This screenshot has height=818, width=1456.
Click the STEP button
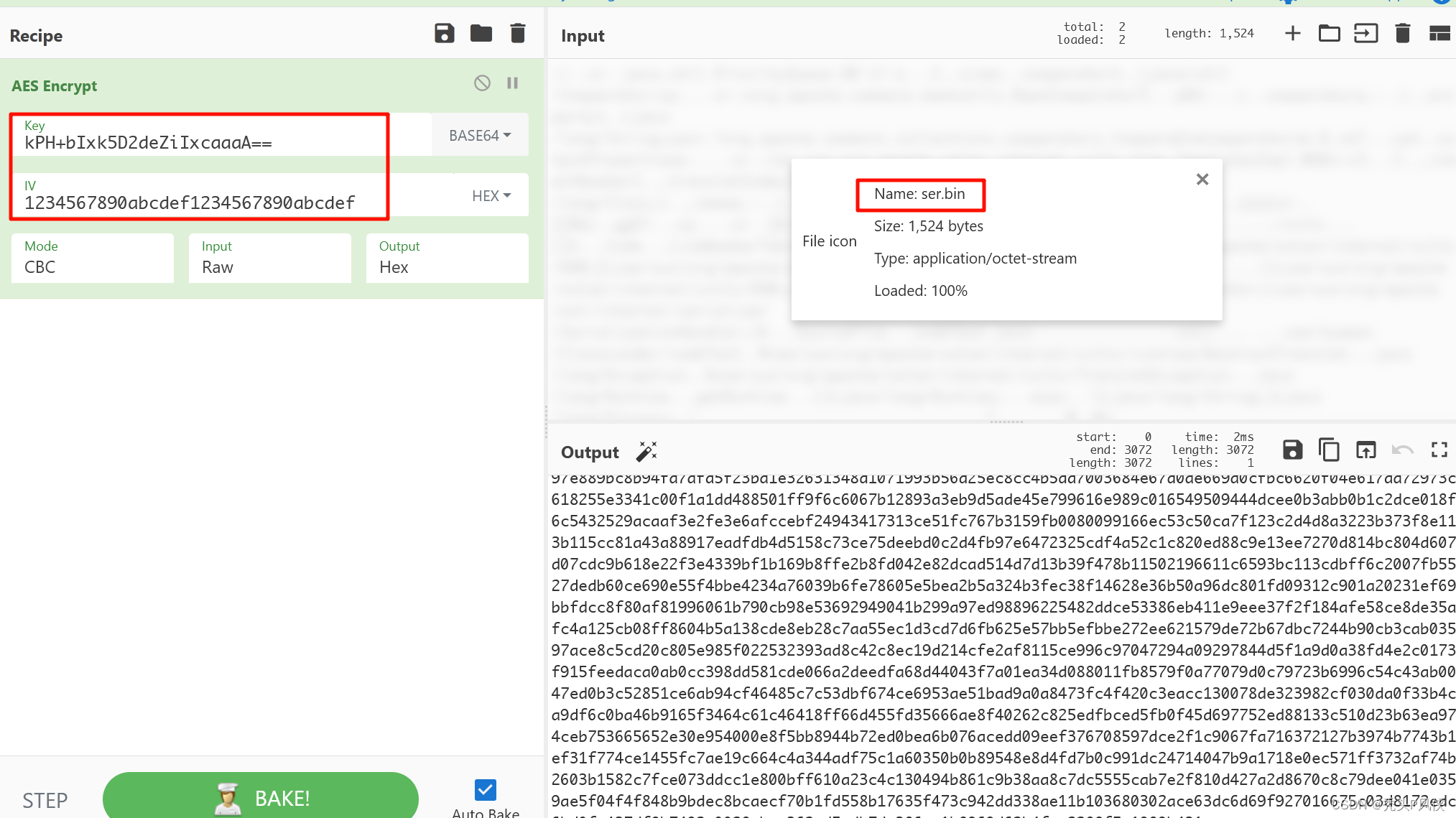pos(45,800)
